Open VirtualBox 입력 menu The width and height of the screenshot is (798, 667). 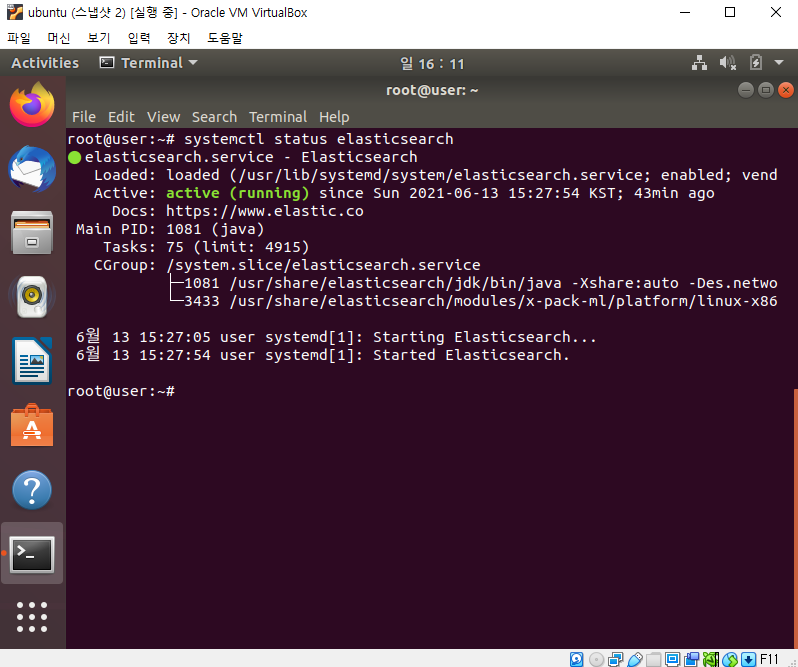(139, 38)
